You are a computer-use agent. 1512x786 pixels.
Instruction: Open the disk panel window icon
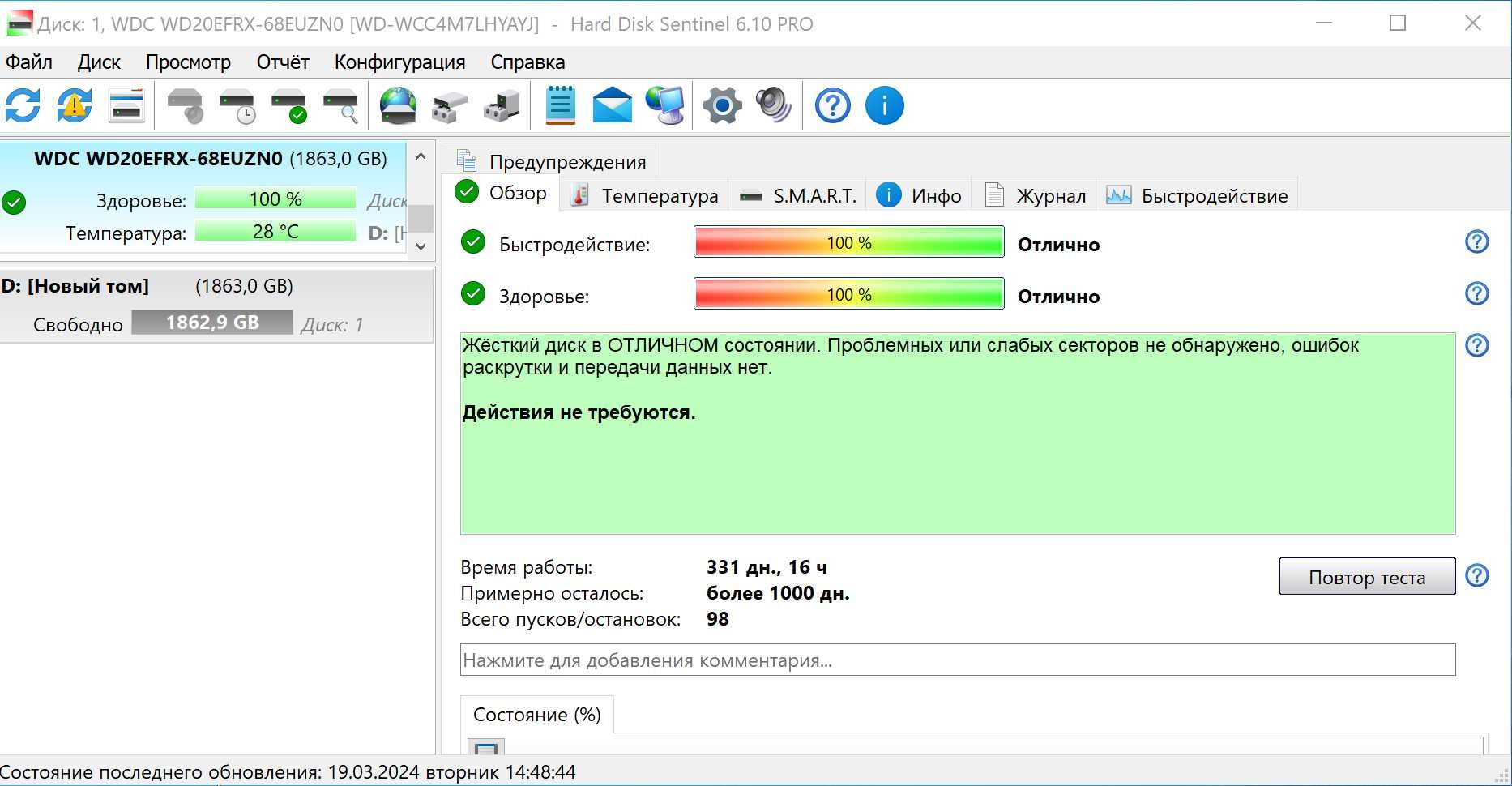click(126, 105)
